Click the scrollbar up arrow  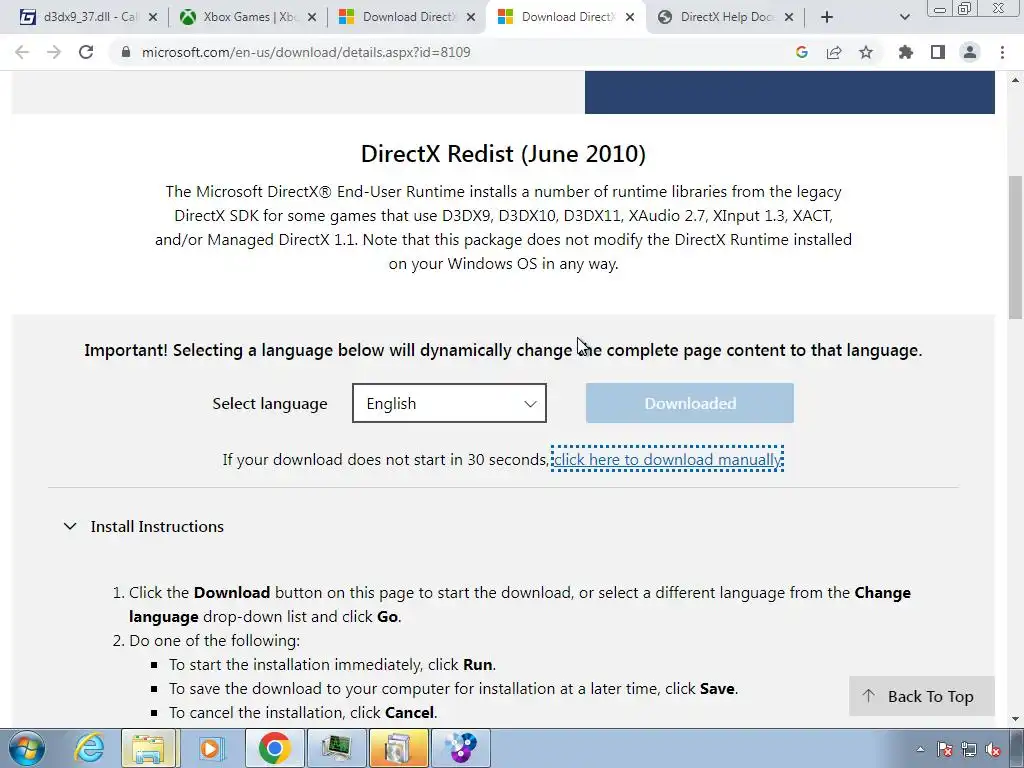pos(1016,80)
